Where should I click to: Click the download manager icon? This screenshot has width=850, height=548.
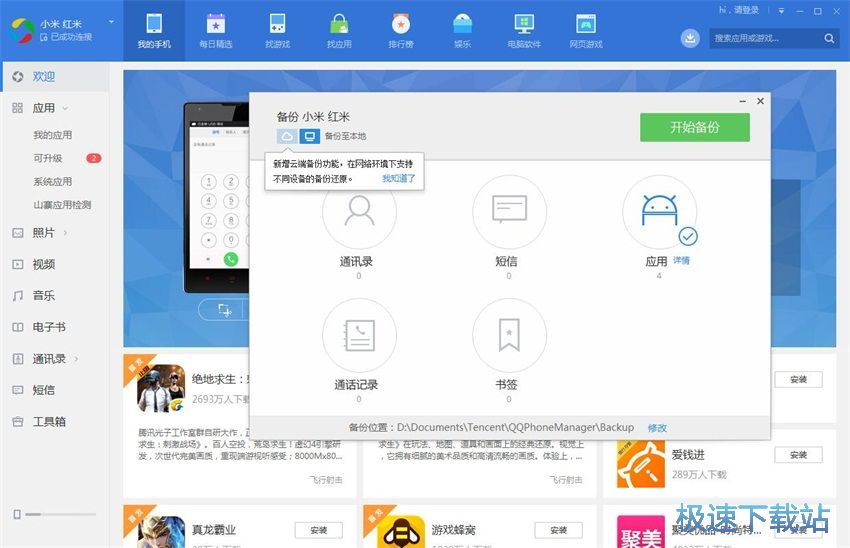(690, 38)
